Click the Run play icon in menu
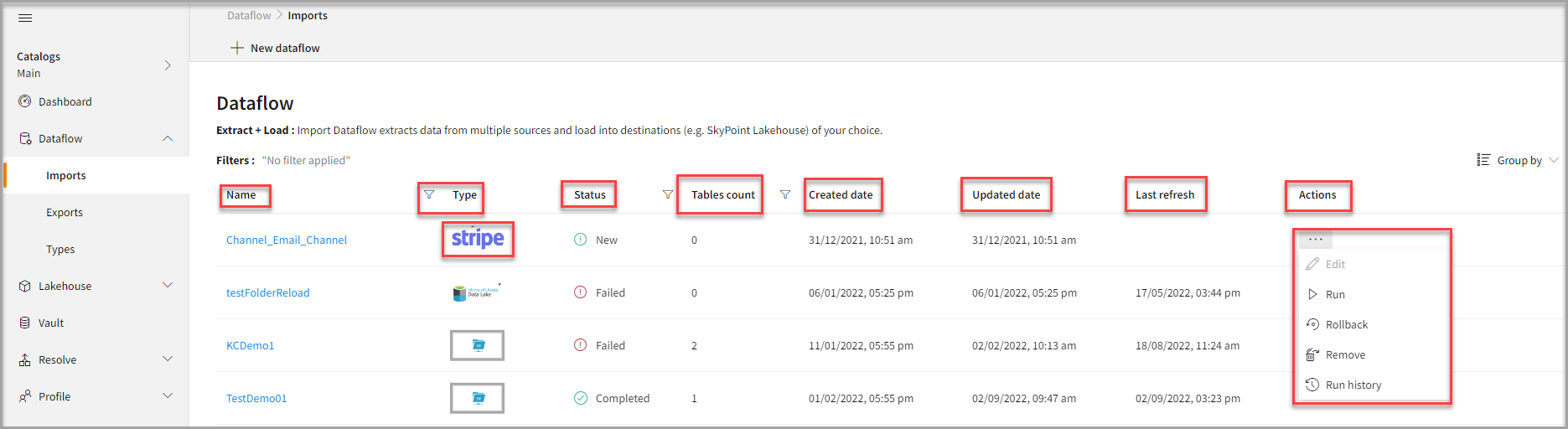Image resolution: width=1568 pixels, height=429 pixels. coord(1312,294)
